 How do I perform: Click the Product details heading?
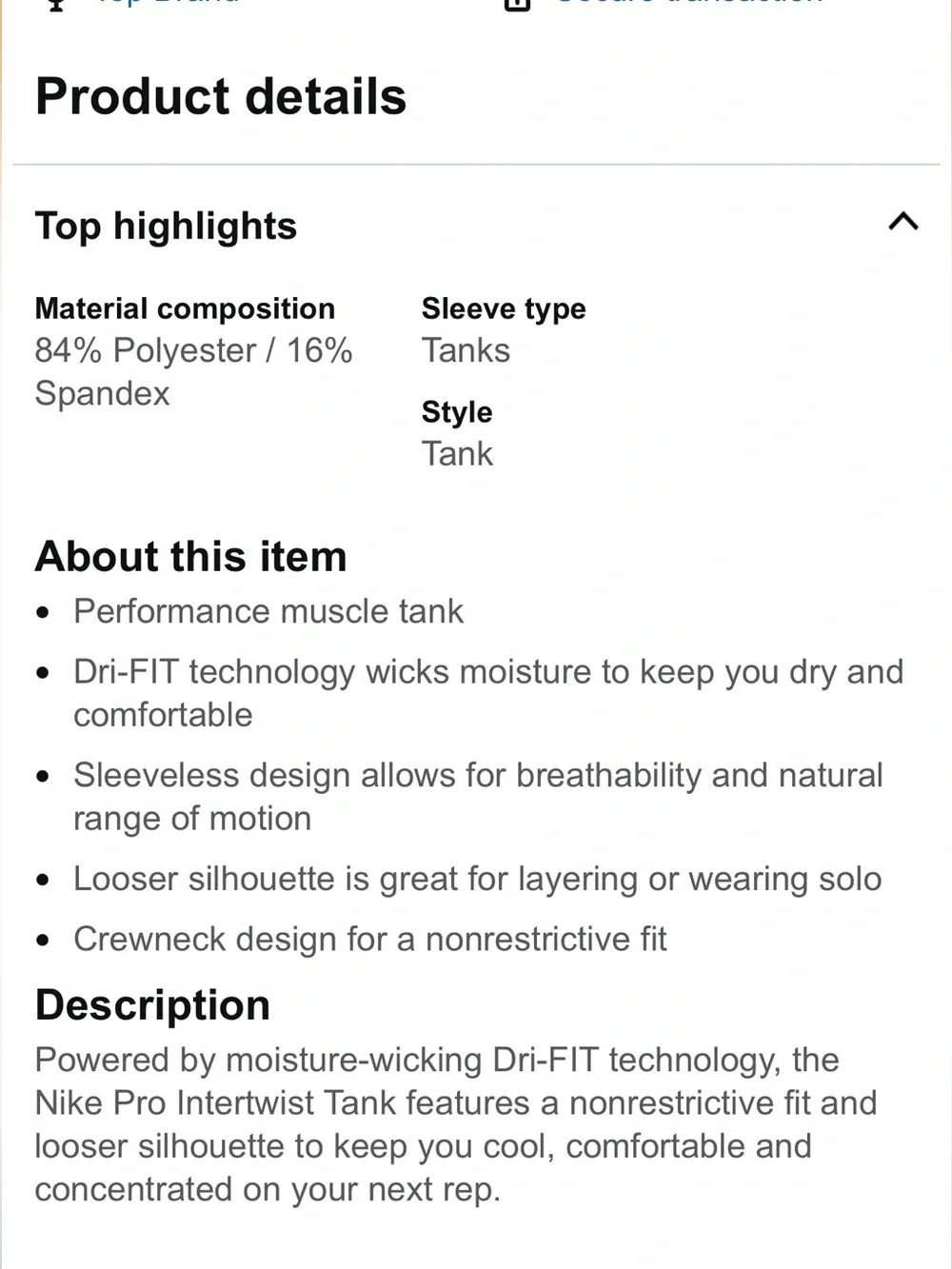pos(221,96)
